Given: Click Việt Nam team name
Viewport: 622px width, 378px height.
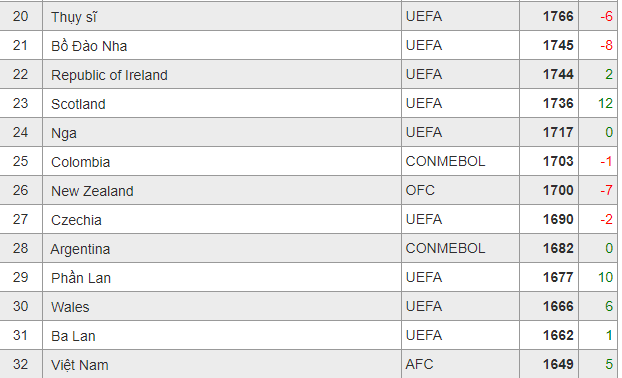Looking at the screenshot, I should [x=80, y=365].
